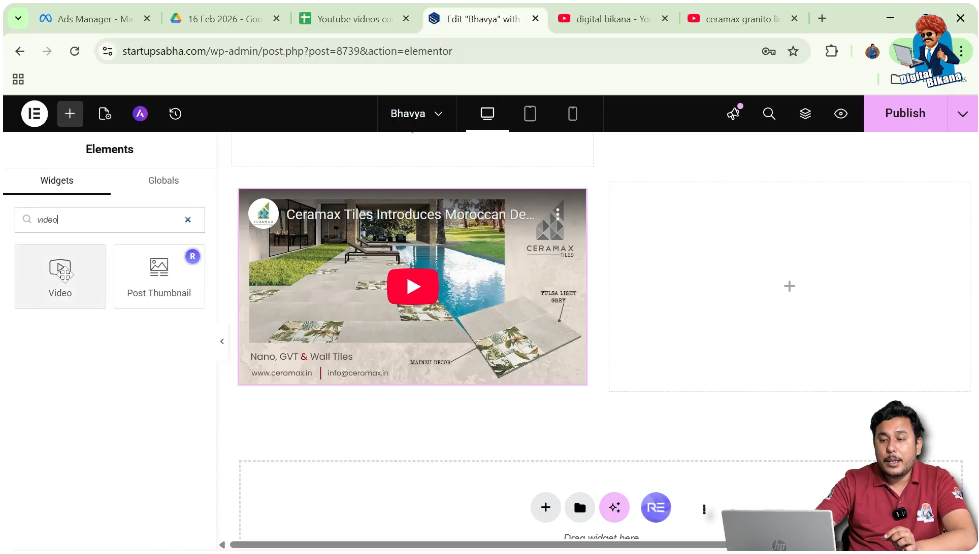Open the Elementor finder search icon
This screenshot has width=979, height=554.
pyautogui.click(x=769, y=114)
